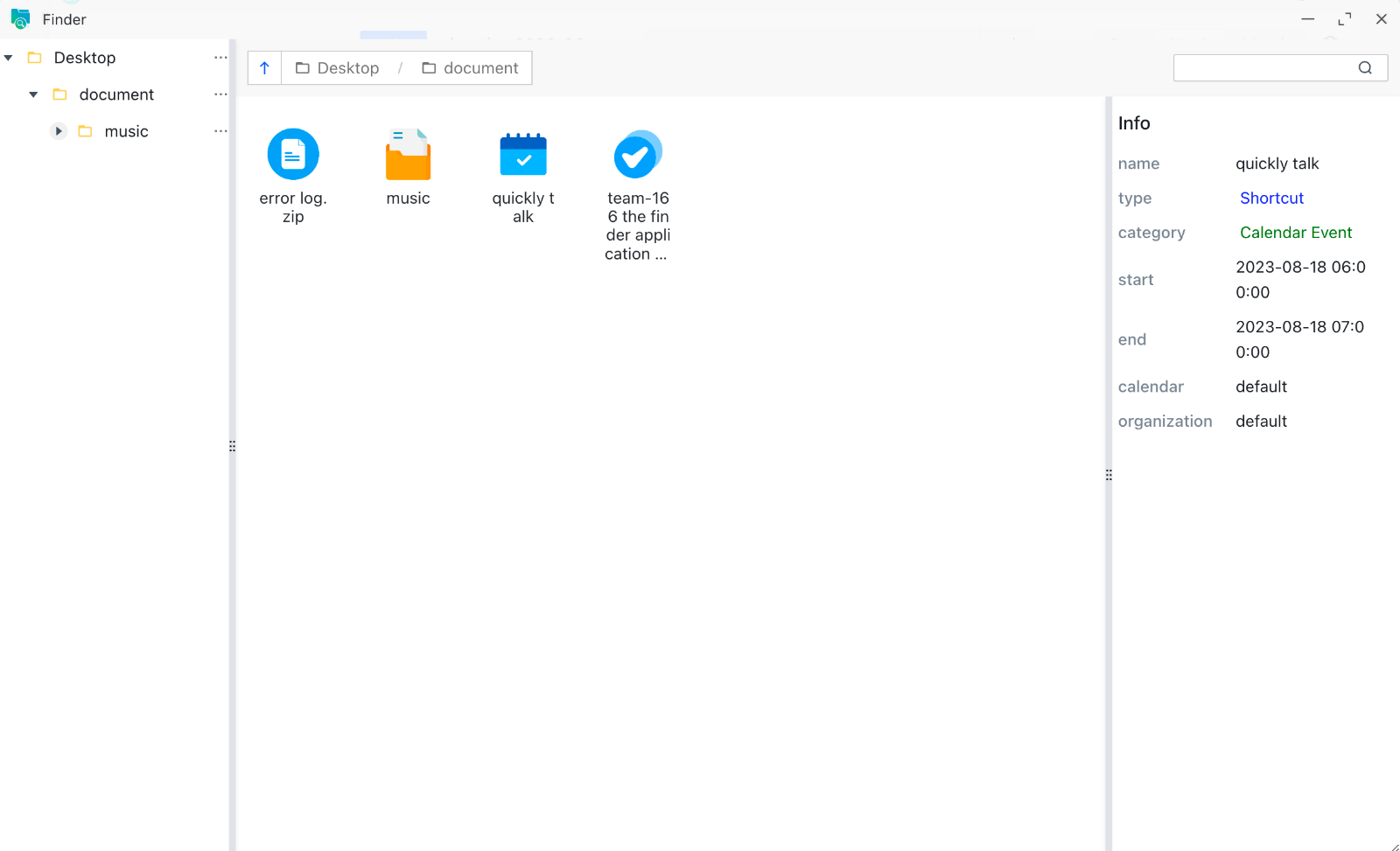Image resolution: width=1400 pixels, height=851 pixels.
Task: Expand the music tree node
Action: pos(59,131)
